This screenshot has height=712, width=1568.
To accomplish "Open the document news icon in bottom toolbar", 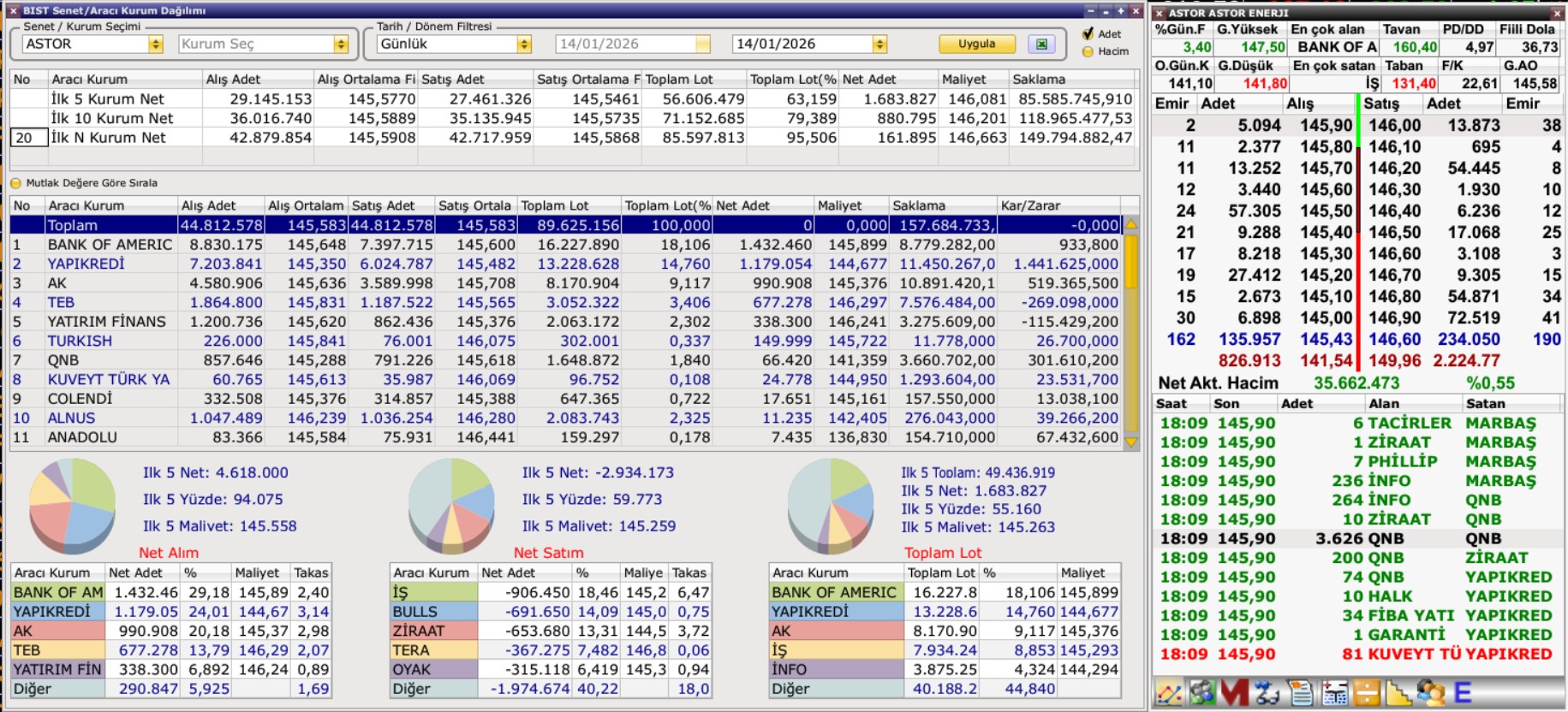I will tap(1300, 692).
